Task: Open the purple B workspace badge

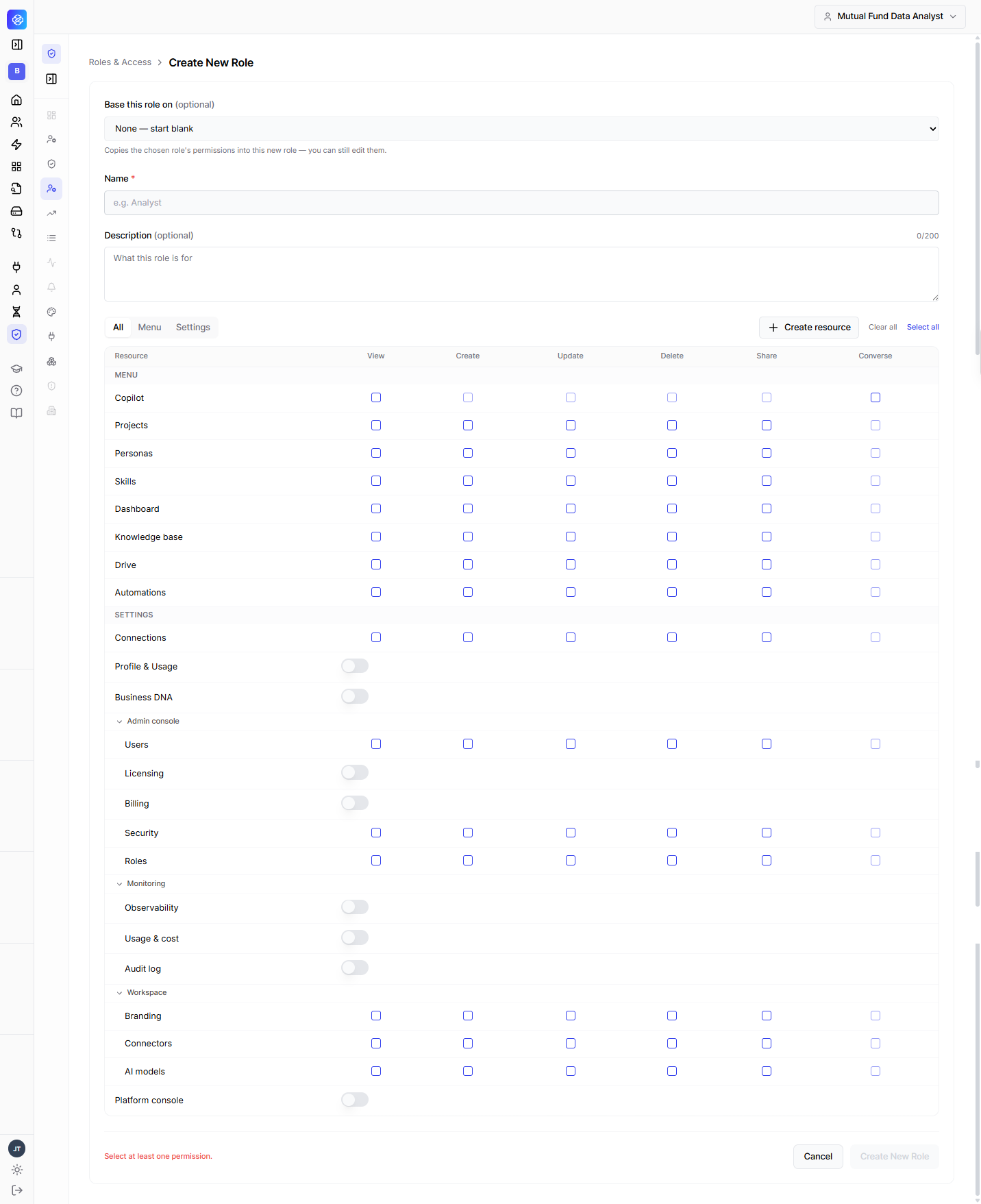Action: pos(17,71)
